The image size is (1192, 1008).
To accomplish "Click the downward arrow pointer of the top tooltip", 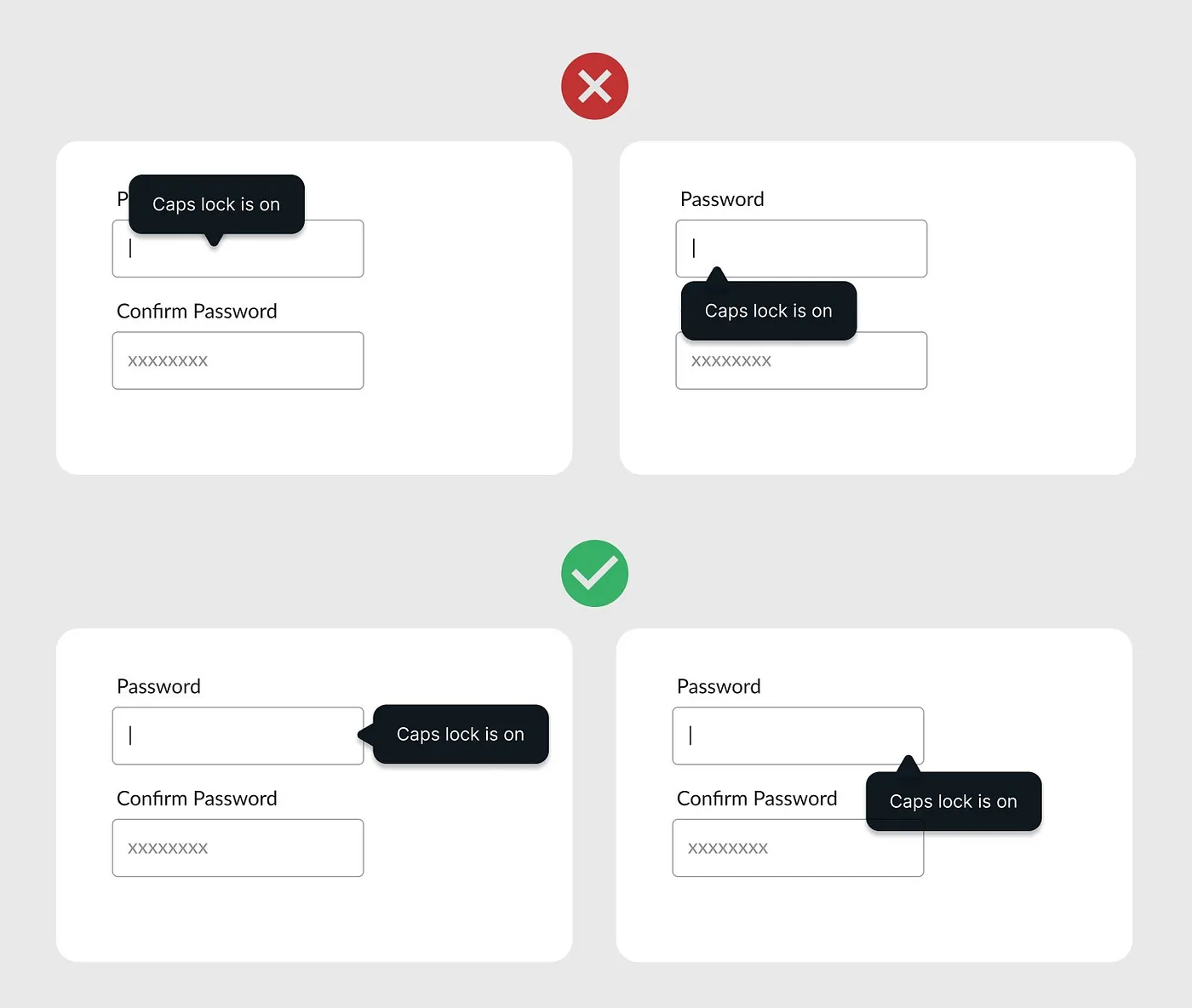I will (214, 240).
